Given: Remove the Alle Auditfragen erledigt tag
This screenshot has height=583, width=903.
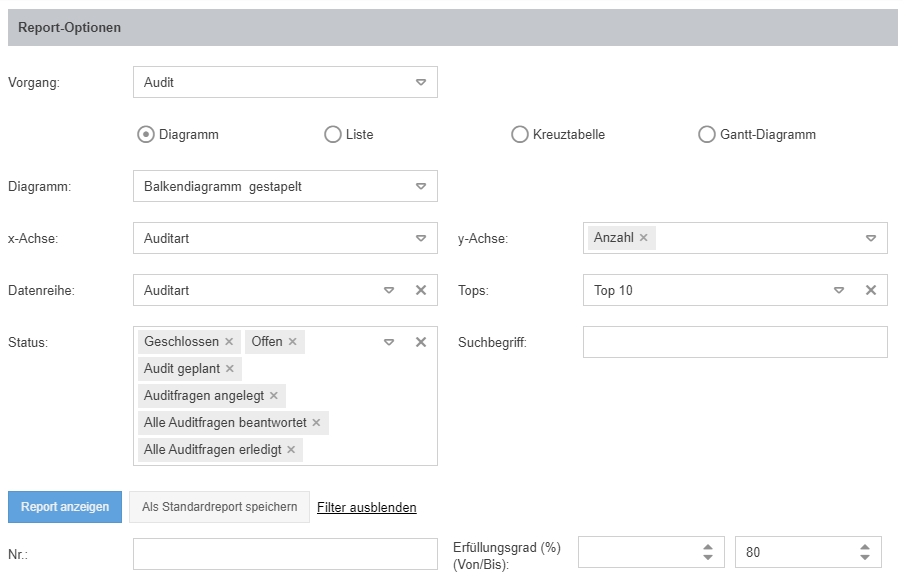Looking at the screenshot, I should pyautogui.click(x=291, y=450).
